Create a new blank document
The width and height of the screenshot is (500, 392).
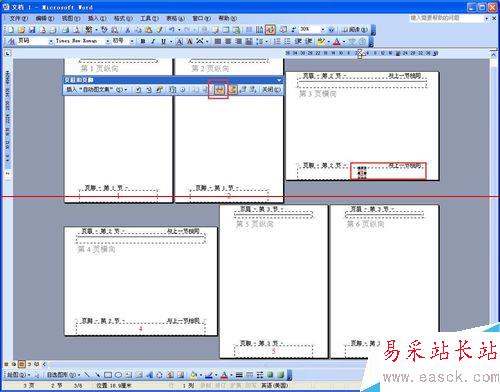(x=11, y=30)
